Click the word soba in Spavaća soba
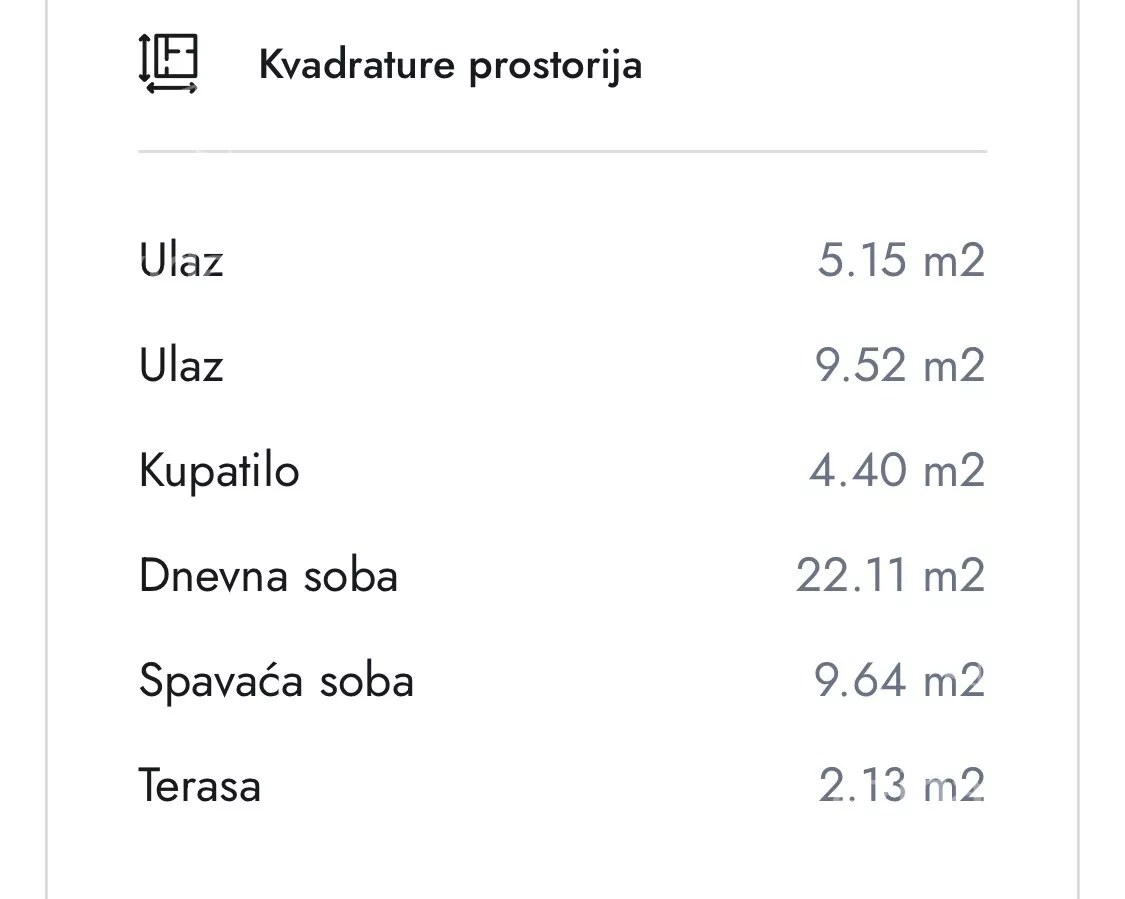1125x899 pixels. (x=367, y=681)
